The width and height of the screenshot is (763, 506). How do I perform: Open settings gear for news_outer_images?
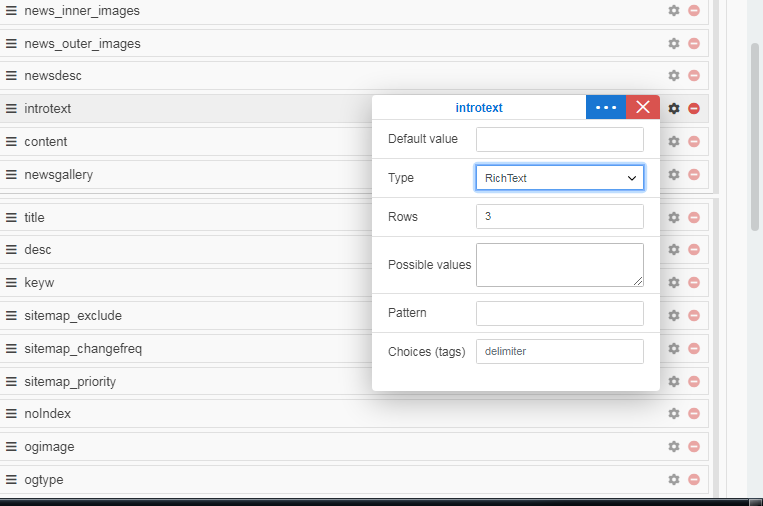click(674, 43)
